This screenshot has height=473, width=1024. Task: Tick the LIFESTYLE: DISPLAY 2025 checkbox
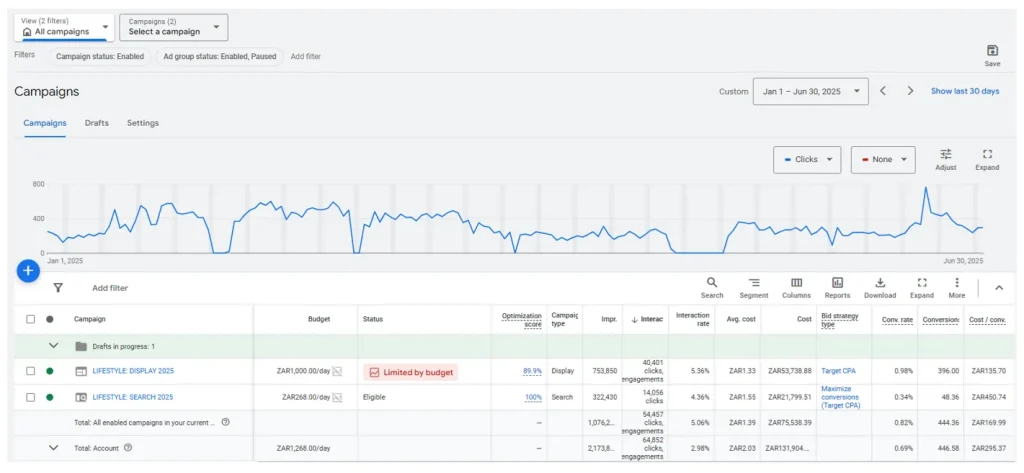click(31, 371)
